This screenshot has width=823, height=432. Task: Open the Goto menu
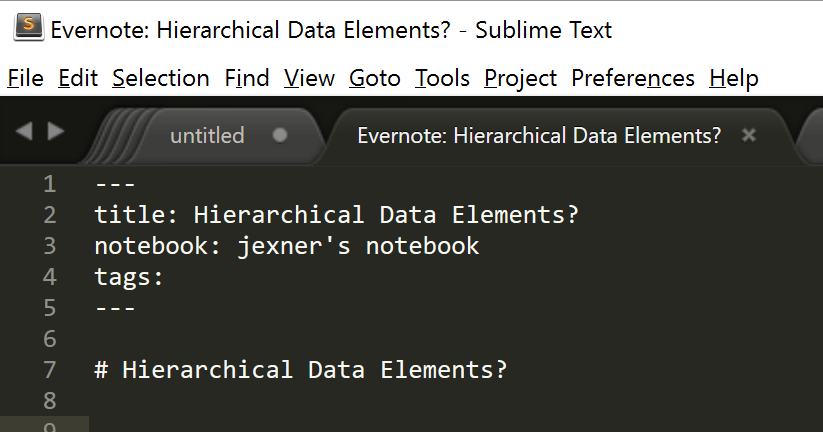tap(375, 78)
